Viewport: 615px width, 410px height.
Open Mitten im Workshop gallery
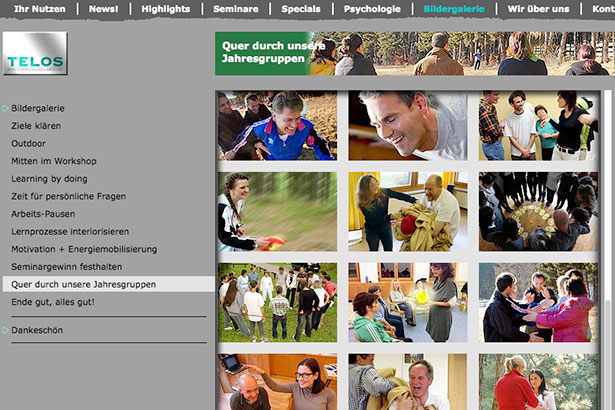[x=54, y=161]
